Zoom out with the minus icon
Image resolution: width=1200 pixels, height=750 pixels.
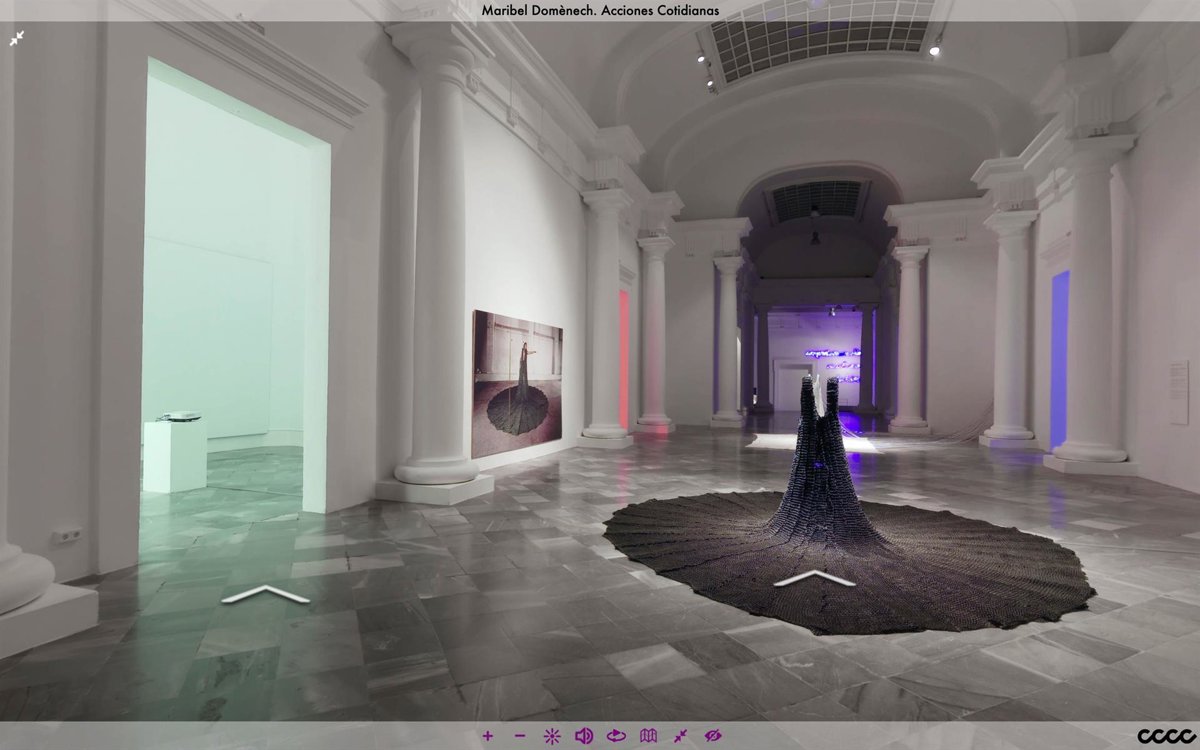pyautogui.click(x=519, y=736)
